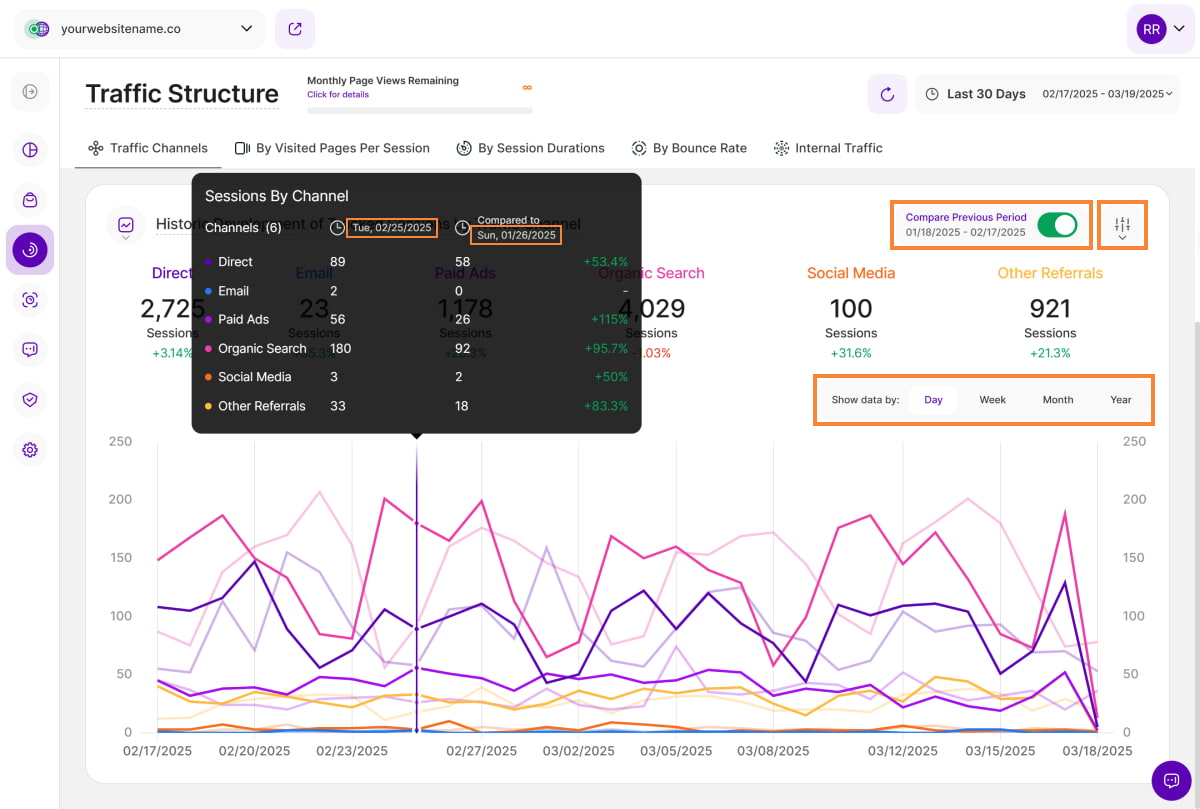Expand the sidebar with arrow icon

click(x=30, y=92)
